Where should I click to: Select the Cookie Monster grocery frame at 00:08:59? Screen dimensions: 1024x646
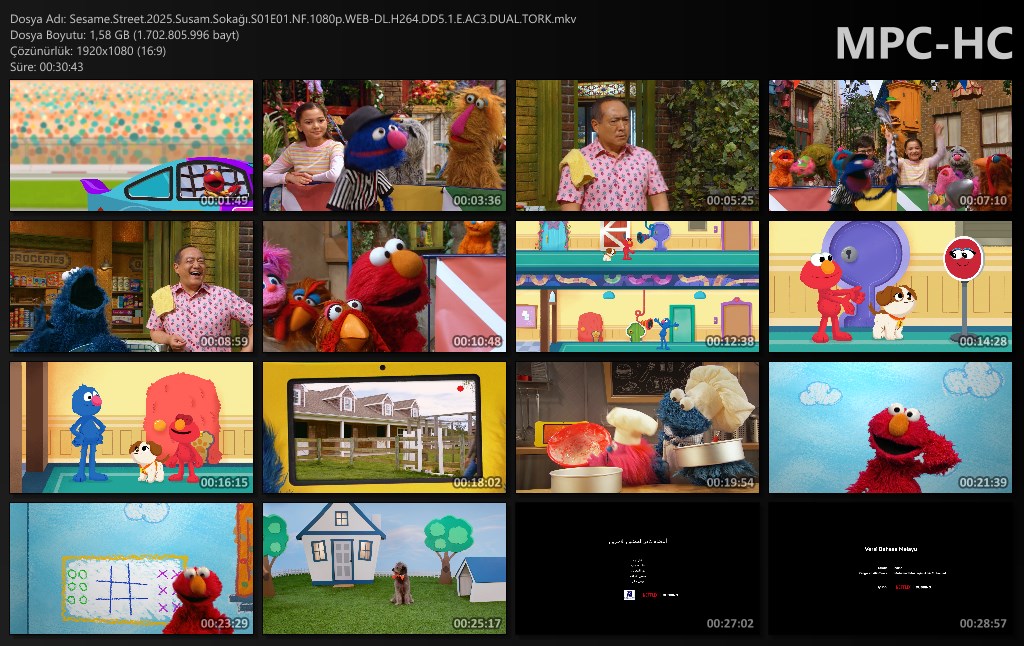[131, 287]
